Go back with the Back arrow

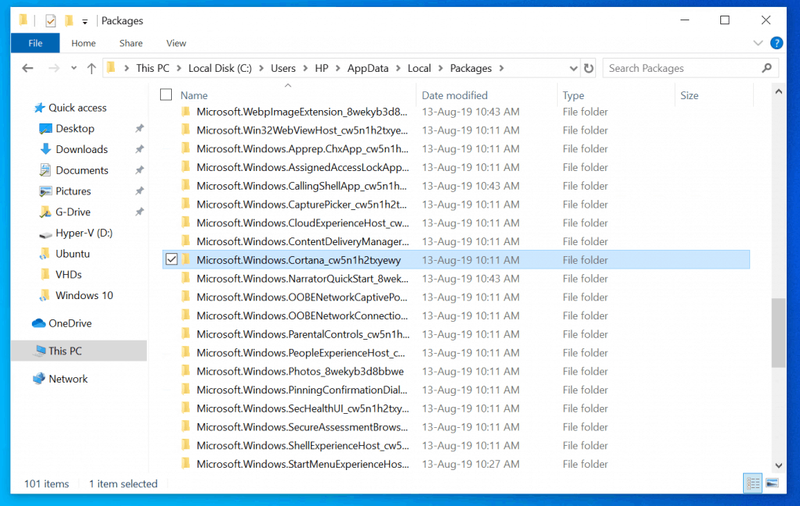coord(28,68)
